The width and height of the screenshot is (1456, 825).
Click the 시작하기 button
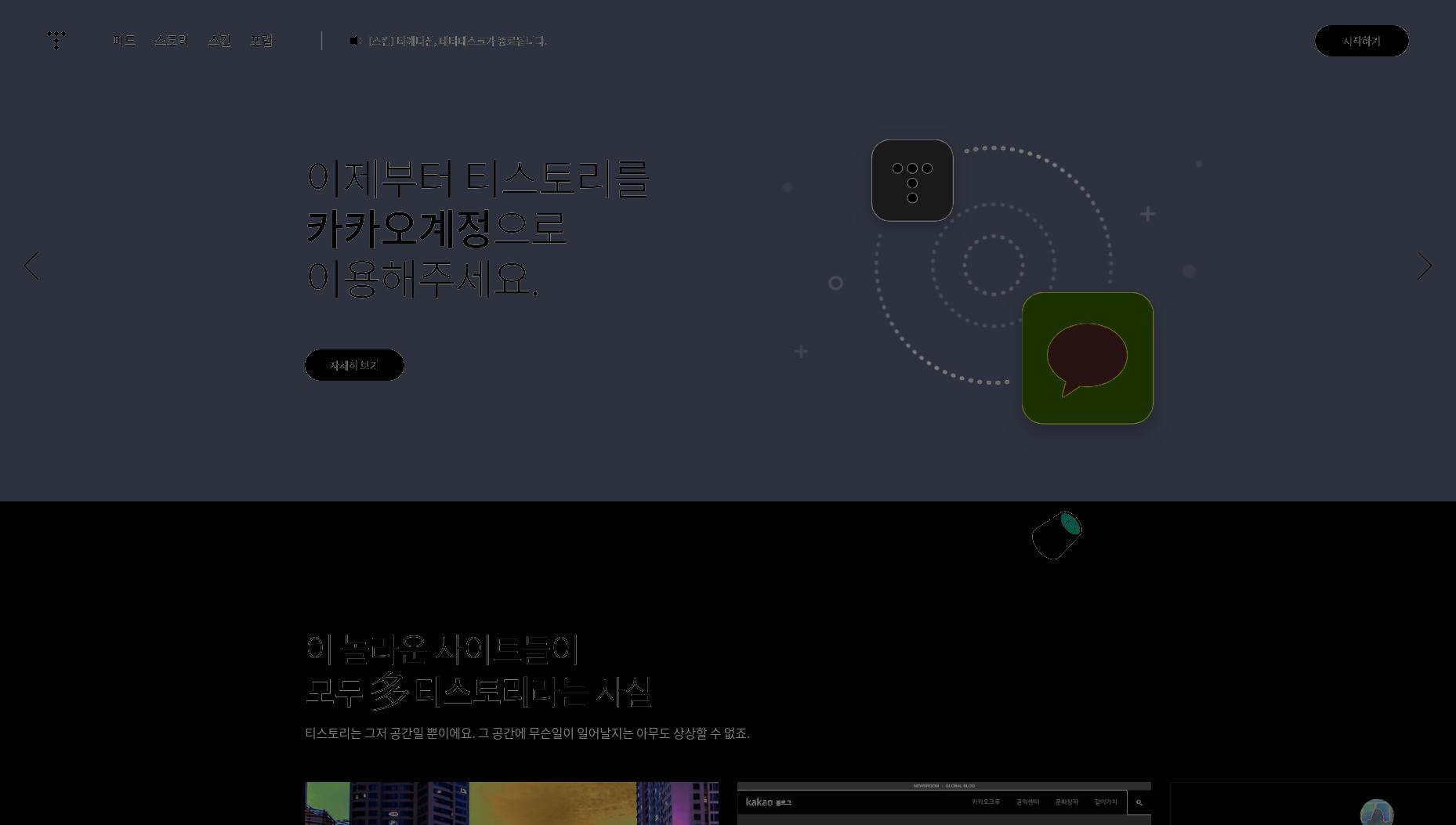1361,41
